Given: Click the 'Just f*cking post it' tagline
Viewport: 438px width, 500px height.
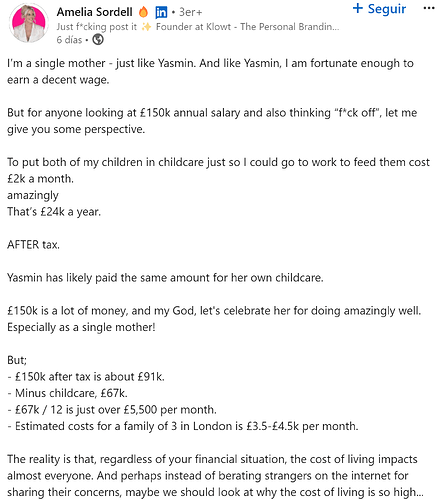Looking at the screenshot, I should 97,27.
